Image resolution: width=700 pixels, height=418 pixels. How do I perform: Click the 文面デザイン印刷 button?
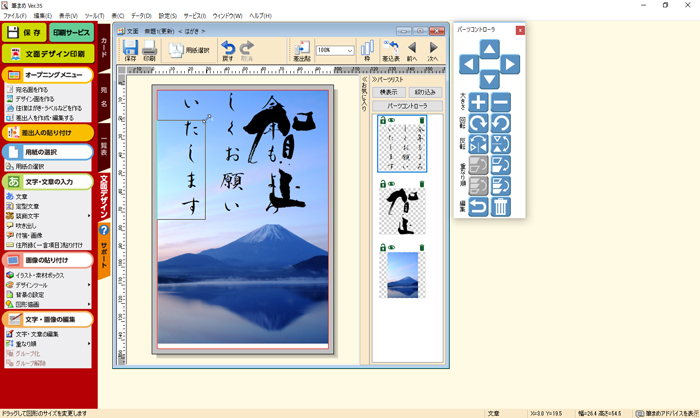pyautogui.click(x=48, y=53)
